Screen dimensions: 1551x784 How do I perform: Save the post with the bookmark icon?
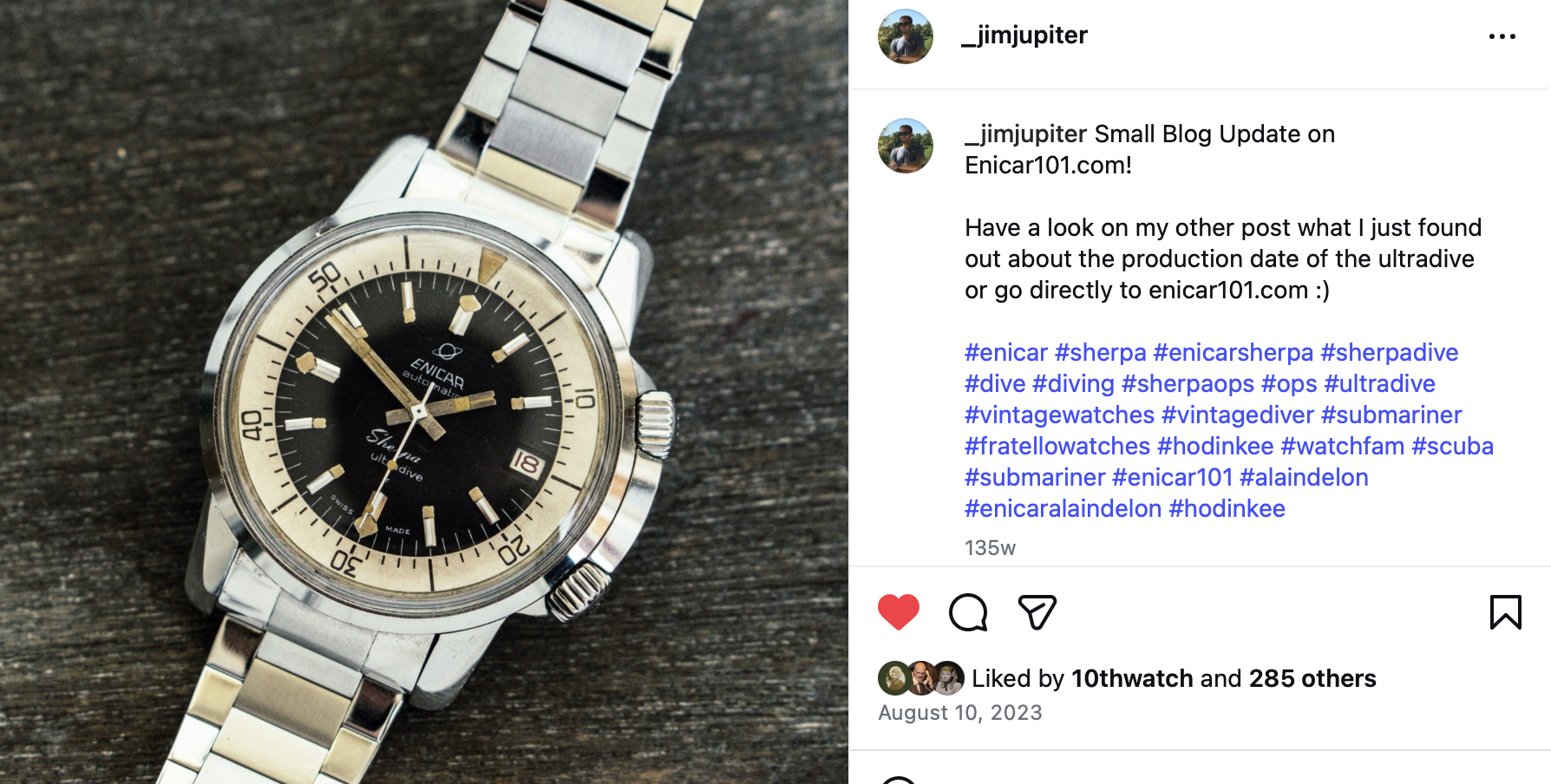1505,612
